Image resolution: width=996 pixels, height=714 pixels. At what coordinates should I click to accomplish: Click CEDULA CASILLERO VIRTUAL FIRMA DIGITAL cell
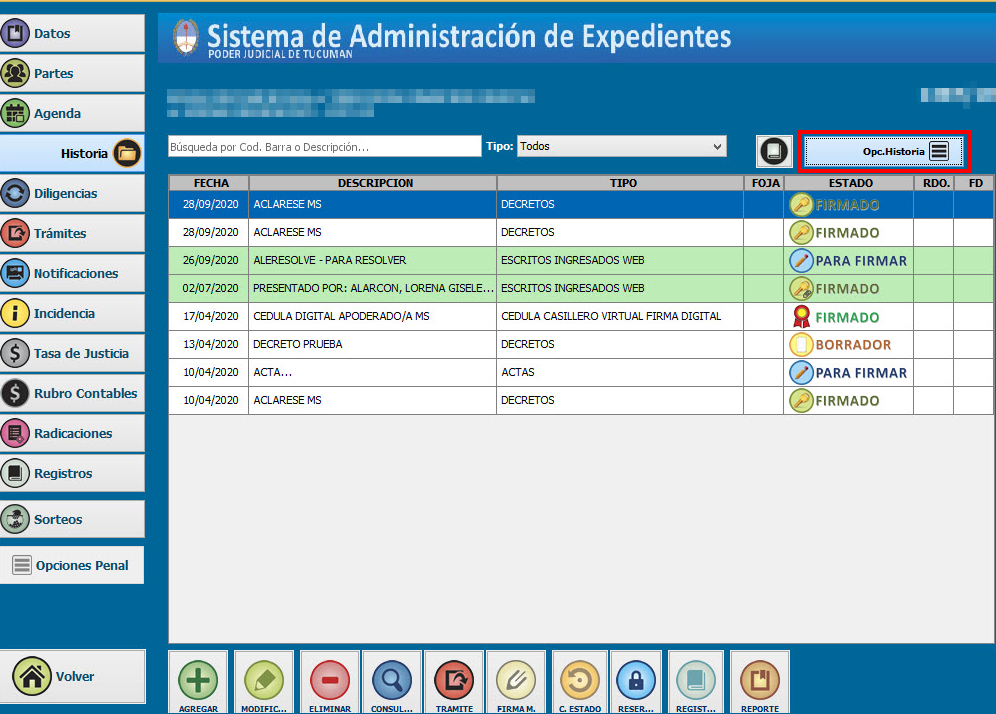[620, 316]
